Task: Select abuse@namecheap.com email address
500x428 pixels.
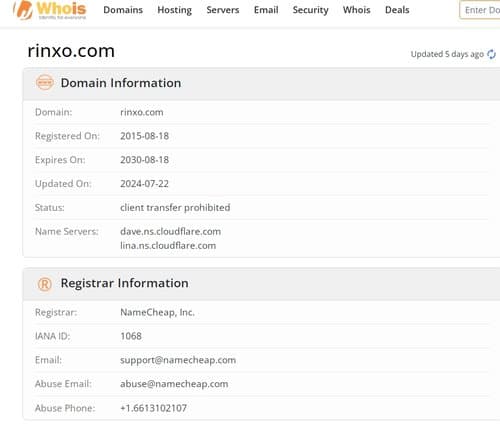Action: pos(174,384)
